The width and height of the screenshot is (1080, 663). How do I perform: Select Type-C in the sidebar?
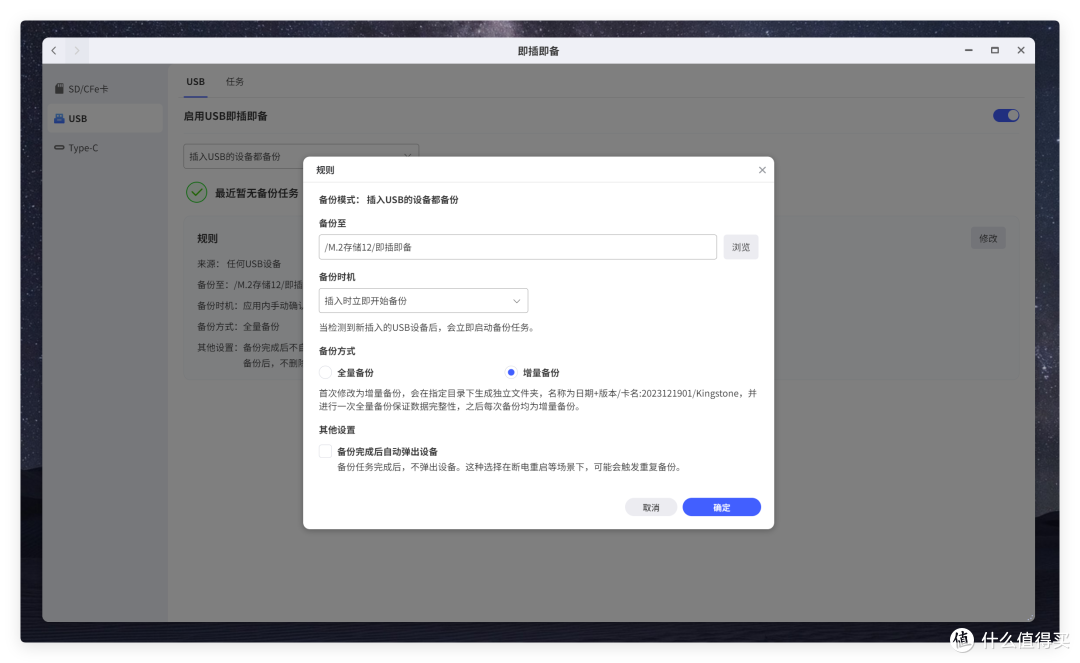103,147
